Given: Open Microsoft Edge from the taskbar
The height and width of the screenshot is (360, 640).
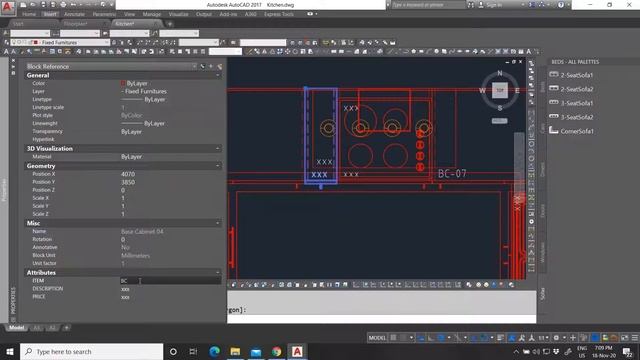Looking at the screenshot, I should click(214, 351).
